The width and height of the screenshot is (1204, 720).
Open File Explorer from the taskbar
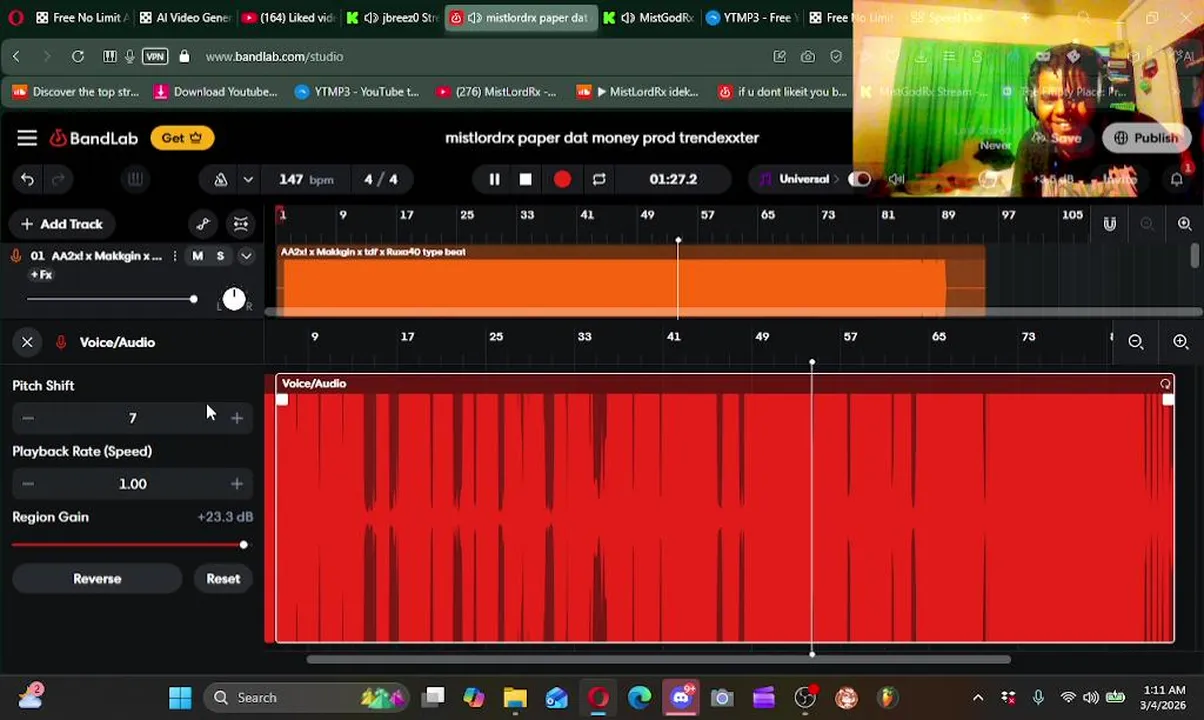click(x=515, y=698)
